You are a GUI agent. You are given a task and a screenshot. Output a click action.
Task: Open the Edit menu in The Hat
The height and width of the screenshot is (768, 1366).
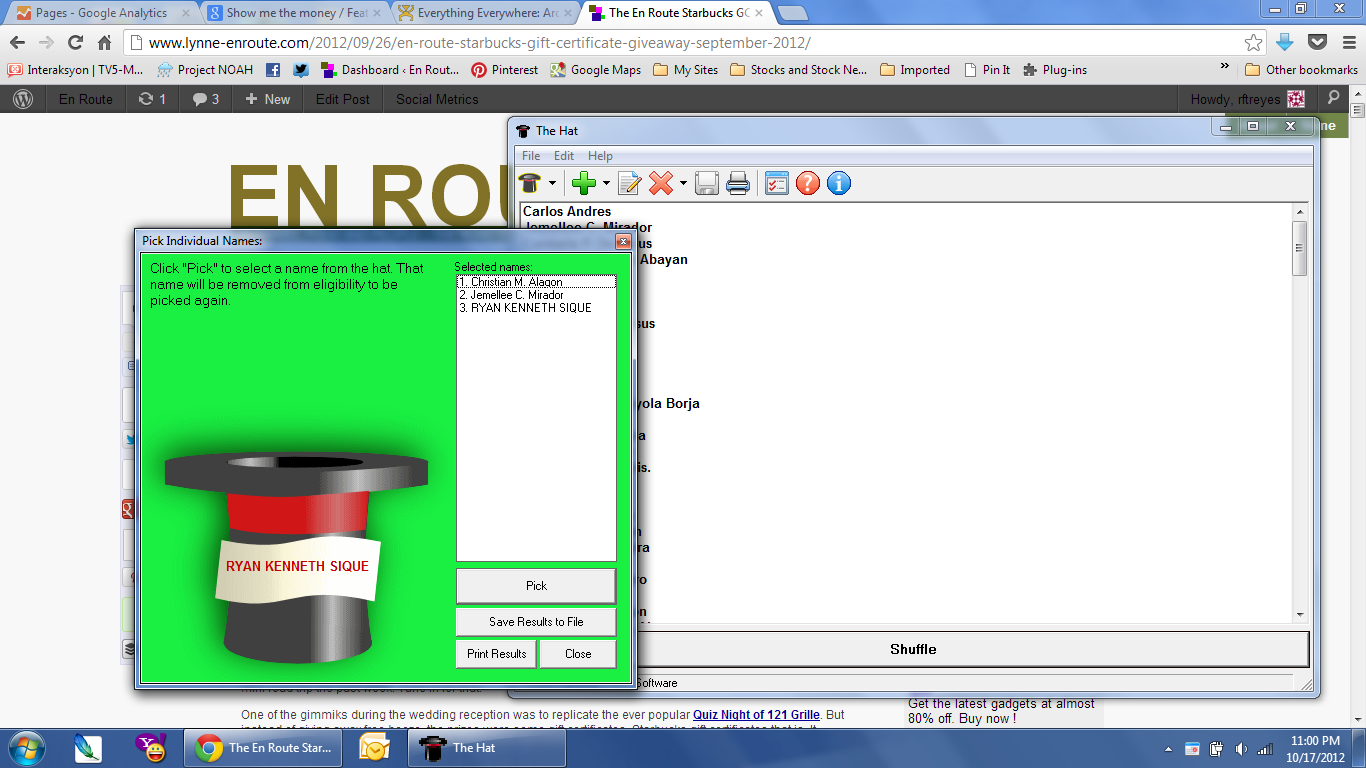[564, 156]
